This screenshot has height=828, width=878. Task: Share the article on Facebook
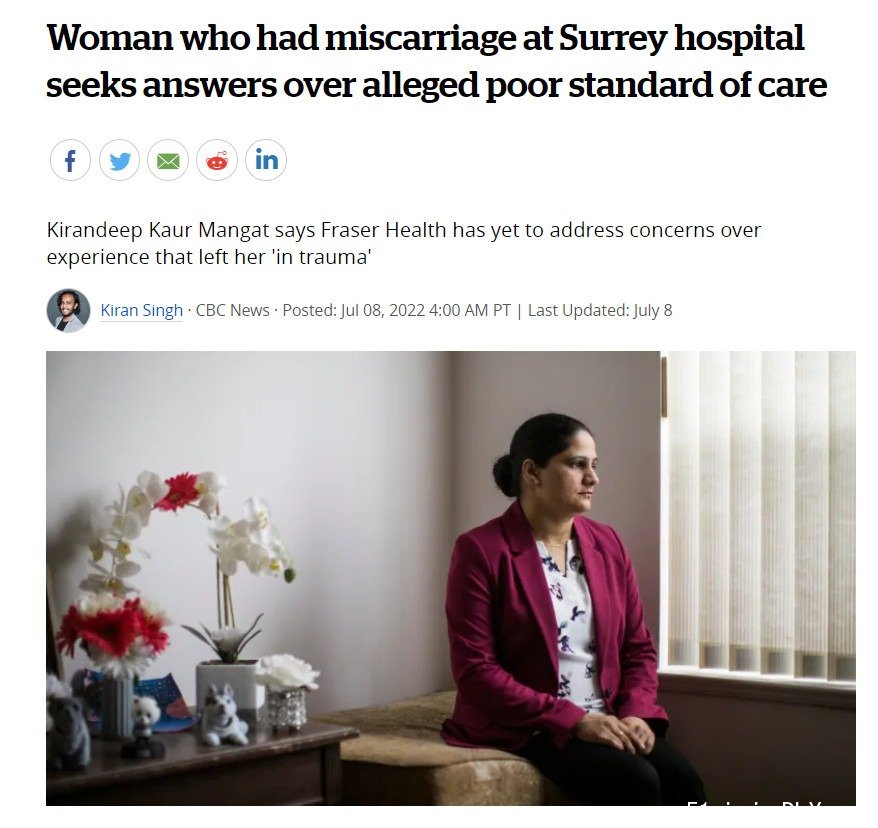[x=70, y=160]
